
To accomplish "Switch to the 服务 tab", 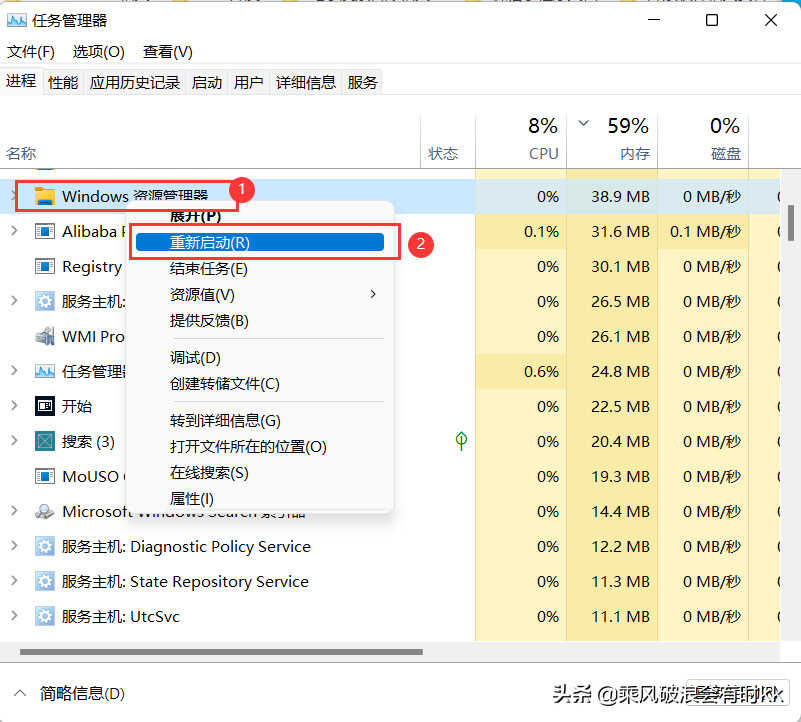I will pos(362,82).
